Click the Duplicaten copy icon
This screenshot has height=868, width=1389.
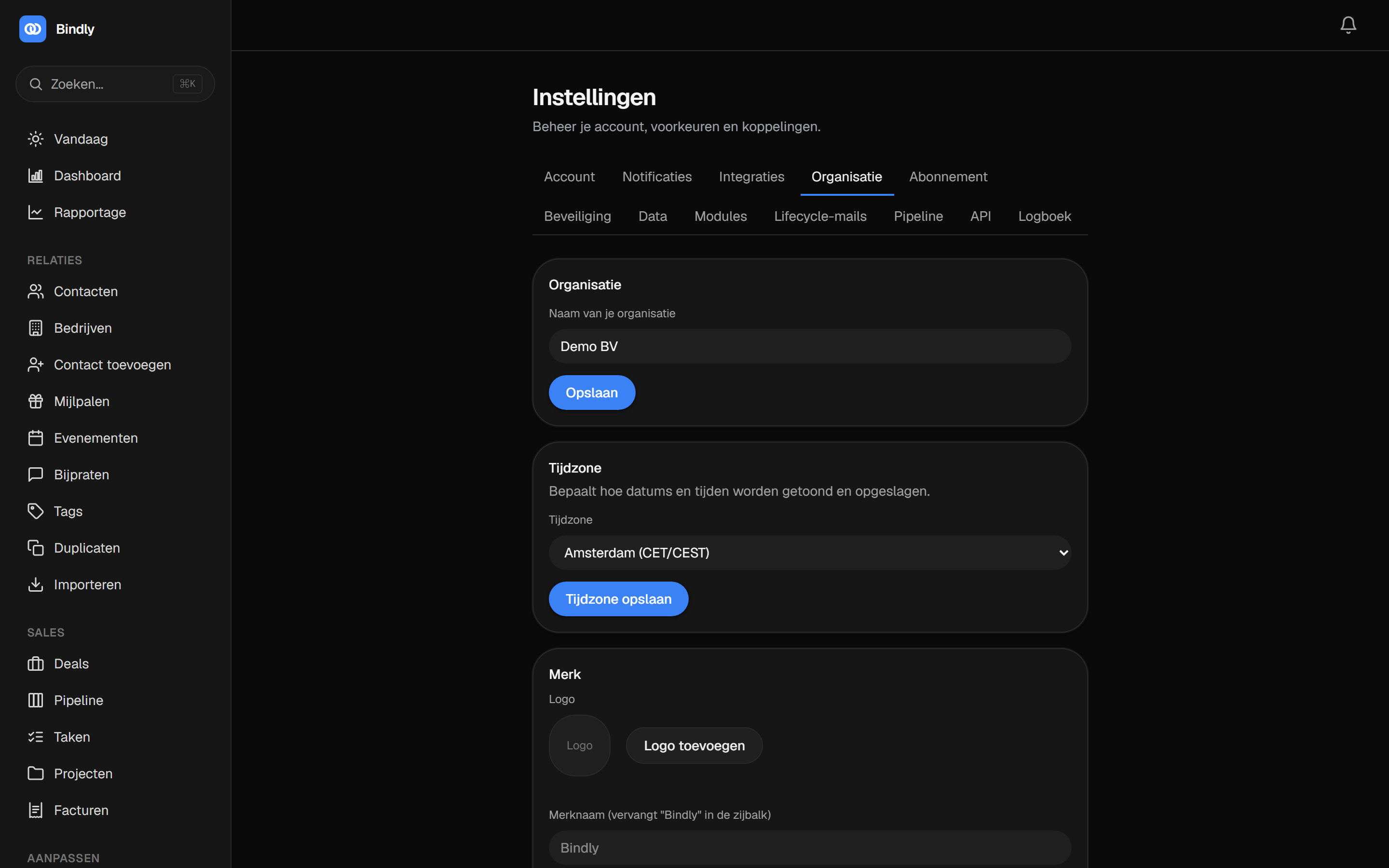36,548
